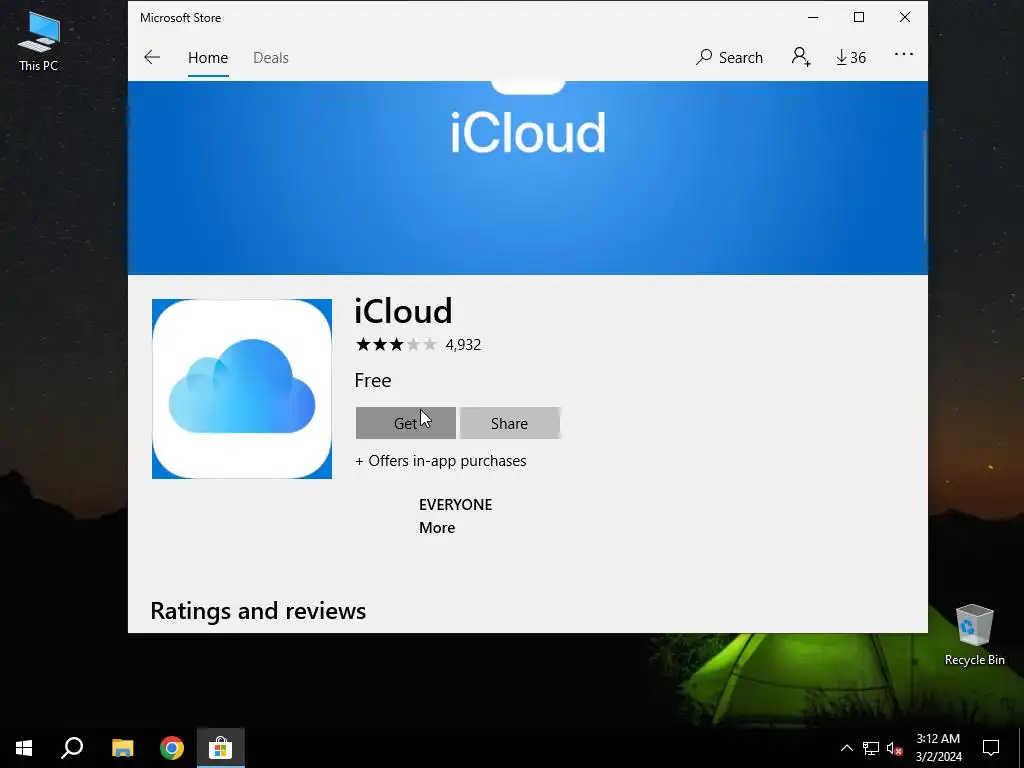This screenshot has width=1024, height=768.
Task: Maximize the Microsoft Store window
Action: 859,18
